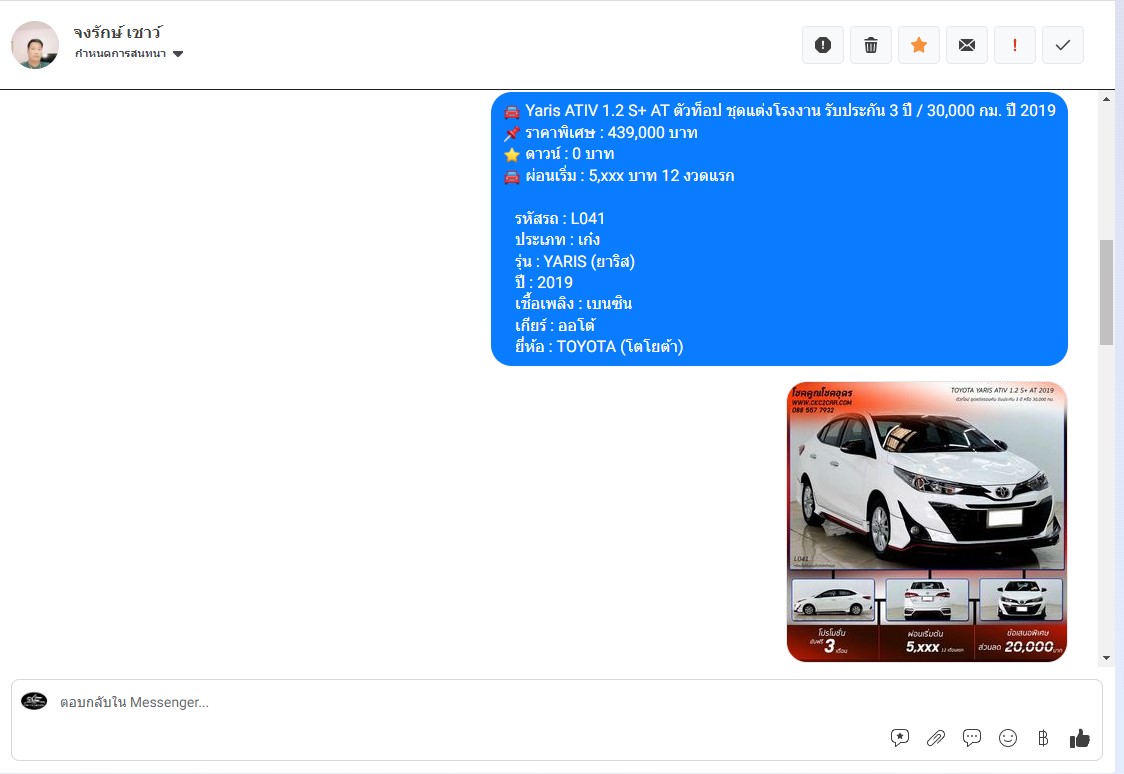
Task: Open the emoji picker smiley icon
Action: (1008, 737)
